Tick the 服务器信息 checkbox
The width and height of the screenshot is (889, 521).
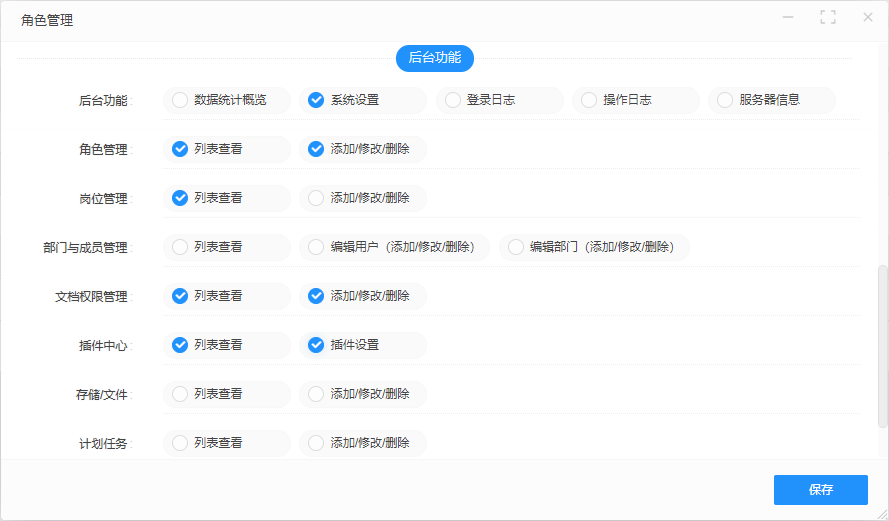coord(724,100)
